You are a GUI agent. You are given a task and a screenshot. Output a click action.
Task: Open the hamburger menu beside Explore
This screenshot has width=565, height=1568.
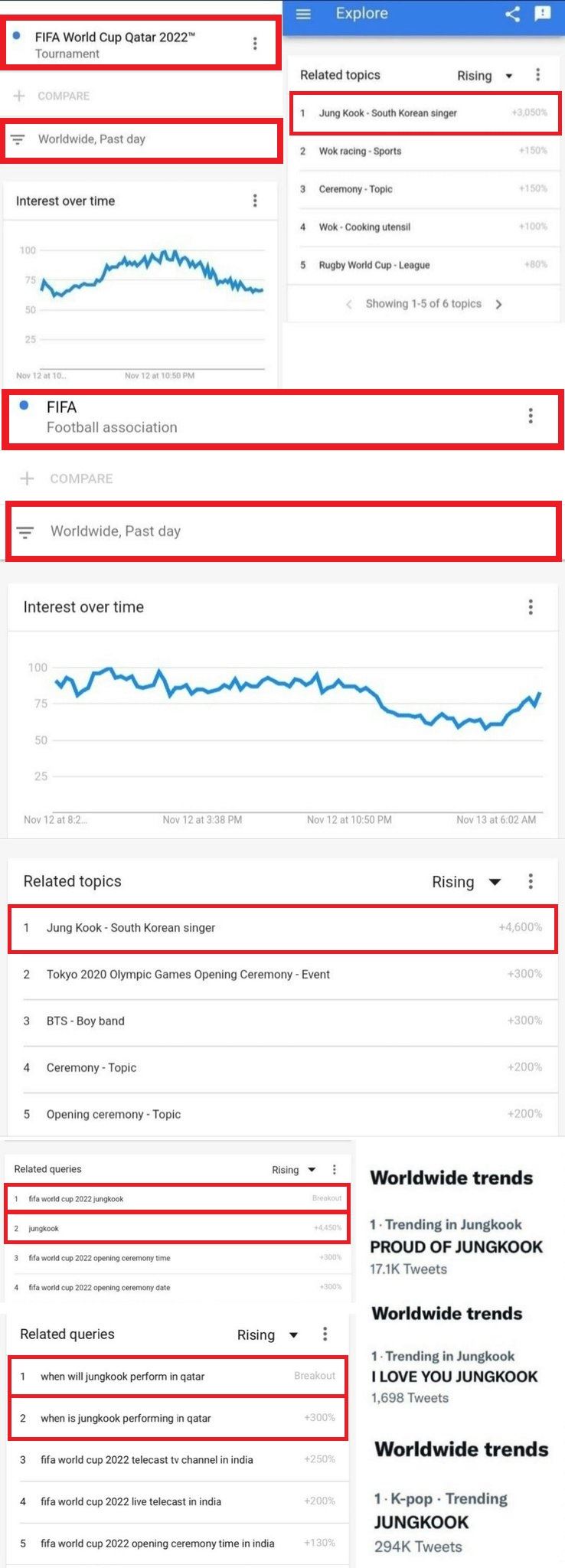click(303, 14)
